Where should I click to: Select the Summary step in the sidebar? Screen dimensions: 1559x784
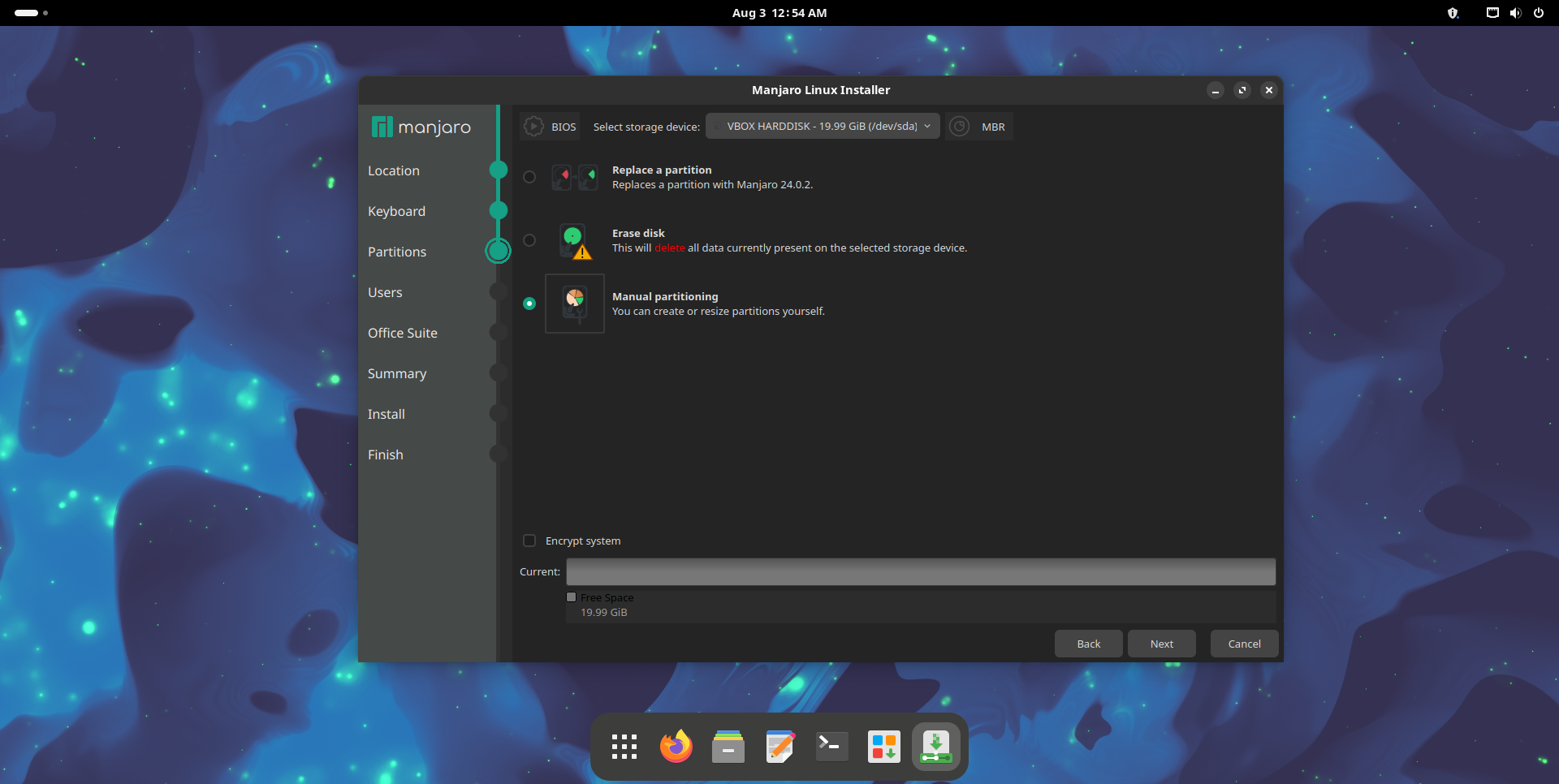397,373
